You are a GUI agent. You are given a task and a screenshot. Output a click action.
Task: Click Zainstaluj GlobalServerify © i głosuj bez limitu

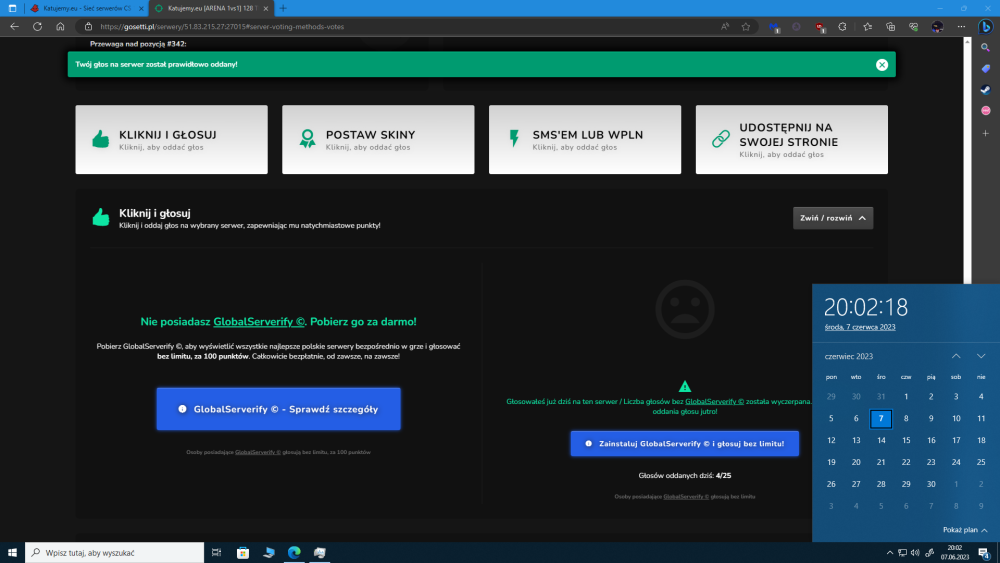click(x=684, y=443)
